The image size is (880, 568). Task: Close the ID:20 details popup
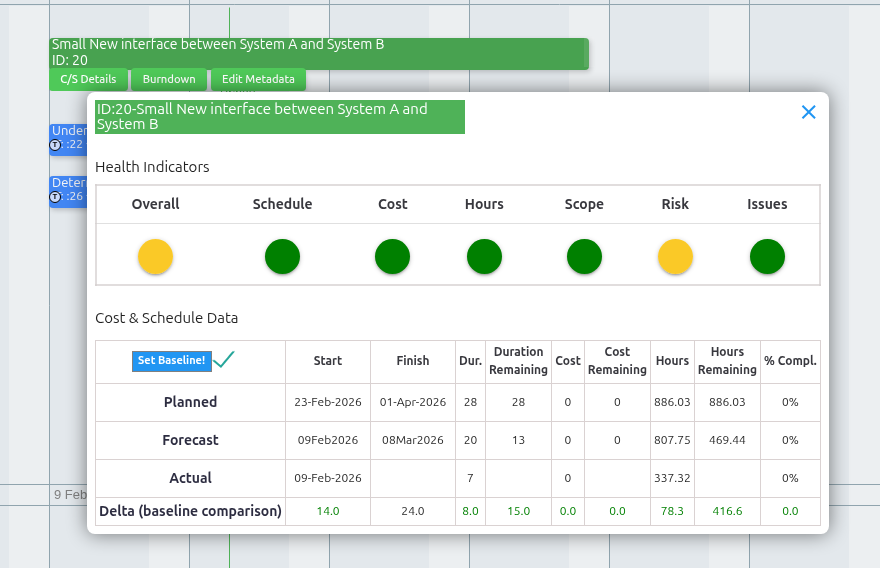pos(808,112)
